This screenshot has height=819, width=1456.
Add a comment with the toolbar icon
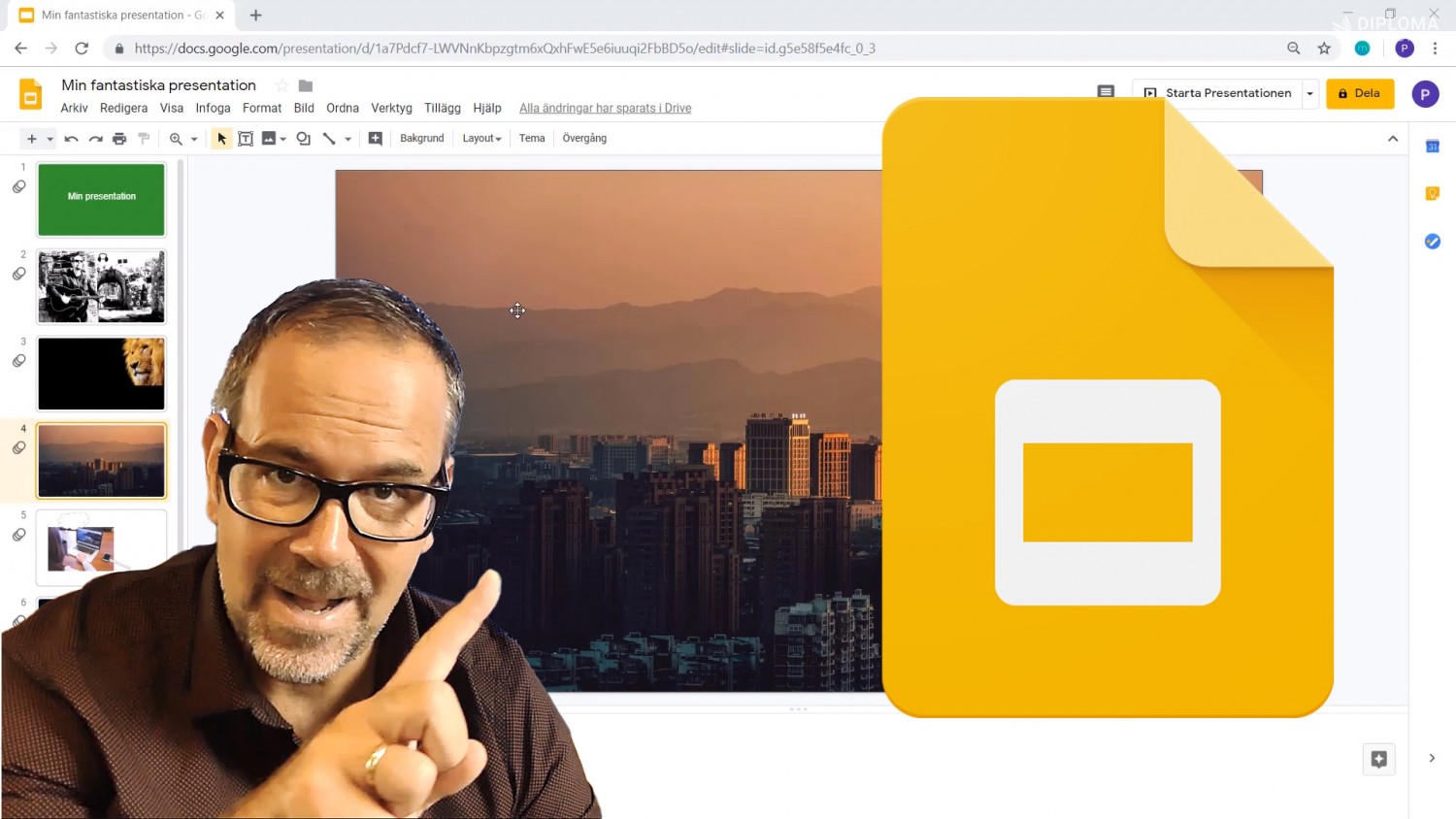point(376,139)
